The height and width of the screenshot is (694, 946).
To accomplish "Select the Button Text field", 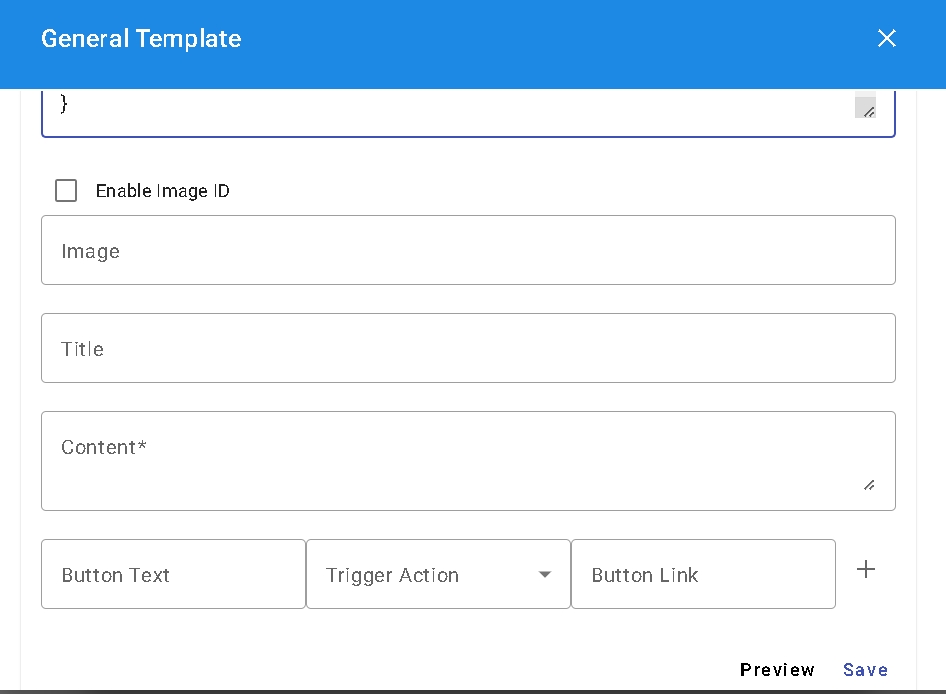I will coord(173,575).
